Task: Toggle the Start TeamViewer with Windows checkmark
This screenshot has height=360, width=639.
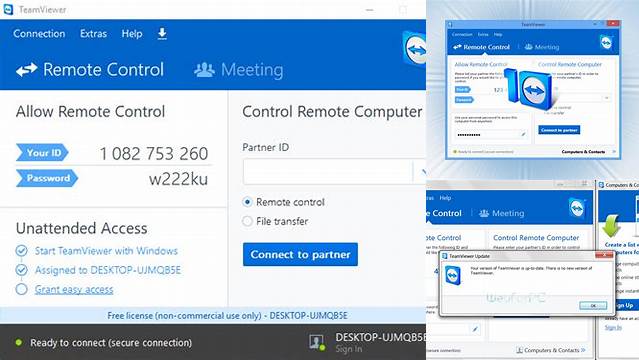Action: [22, 250]
